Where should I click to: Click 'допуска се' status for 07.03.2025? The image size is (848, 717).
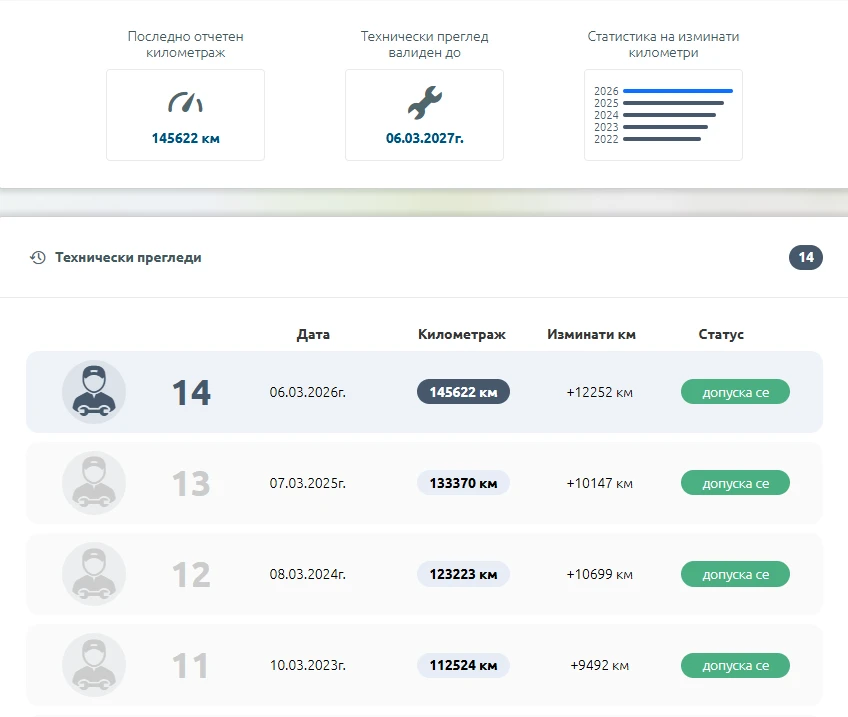coord(735,483)
